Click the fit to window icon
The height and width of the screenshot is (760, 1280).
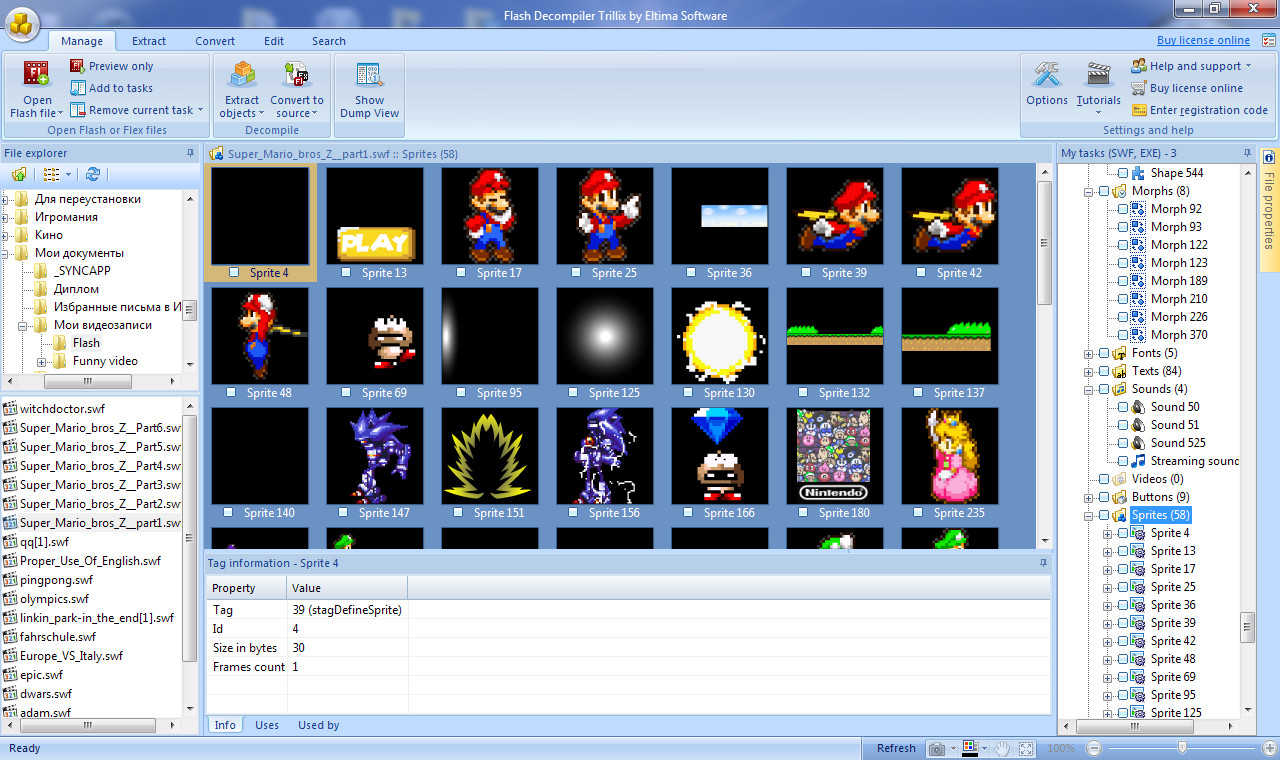tap(1027, 748)
